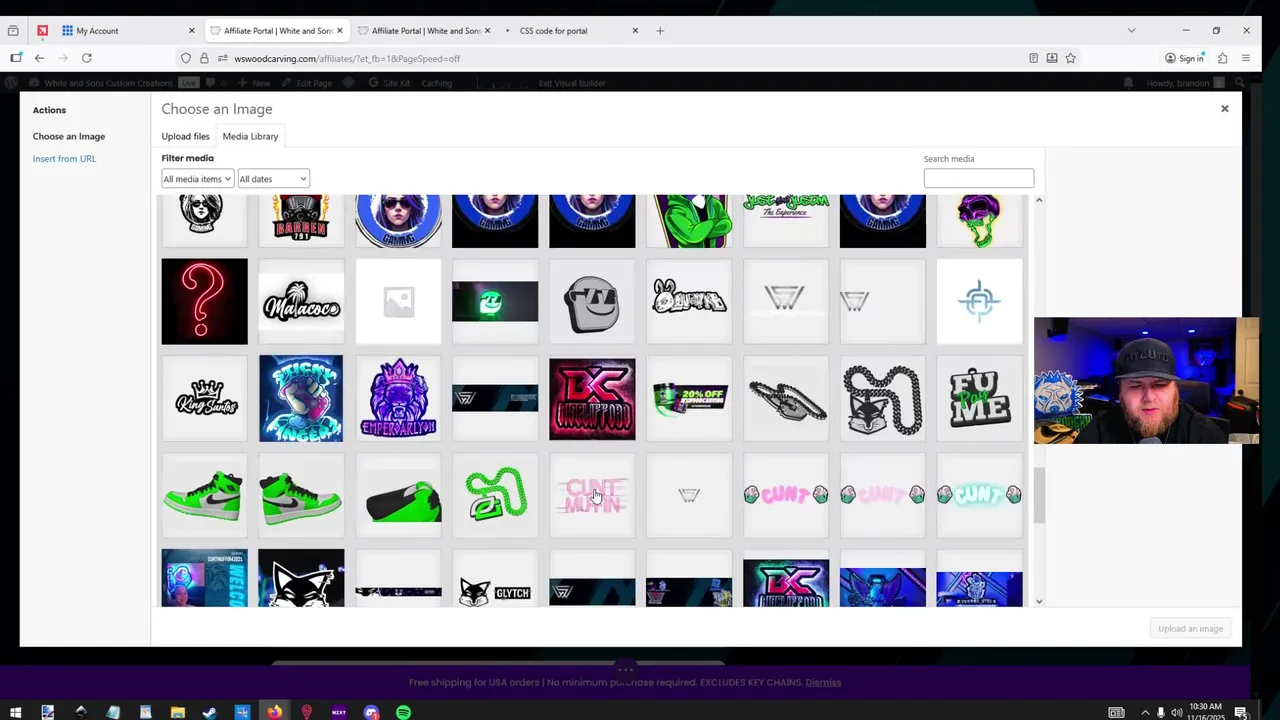1280x720 pixels.
Task: Open Firefox from the taskbar
Action: point(274,712)
